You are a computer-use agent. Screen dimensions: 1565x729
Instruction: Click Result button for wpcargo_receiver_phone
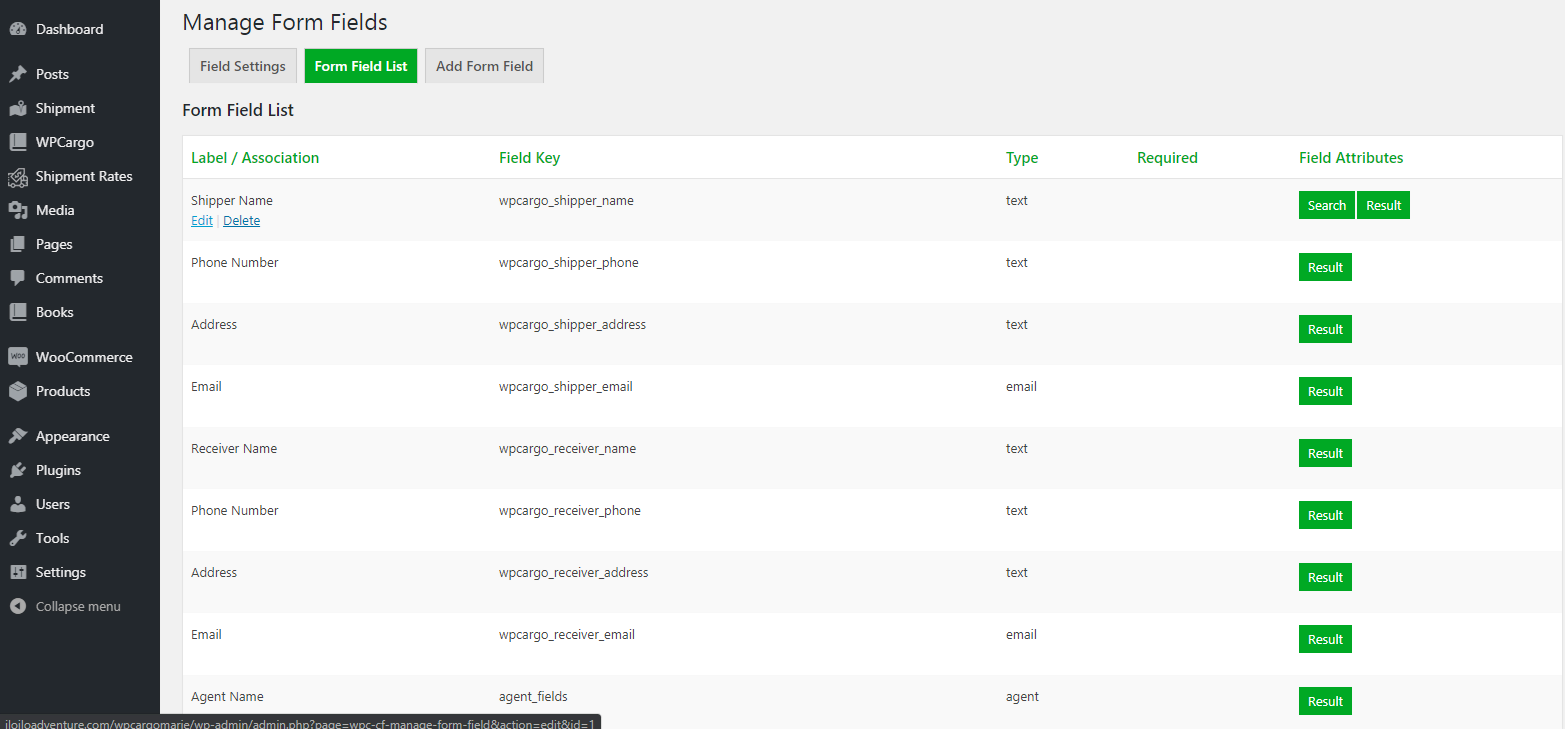[x=1325, y=515]
